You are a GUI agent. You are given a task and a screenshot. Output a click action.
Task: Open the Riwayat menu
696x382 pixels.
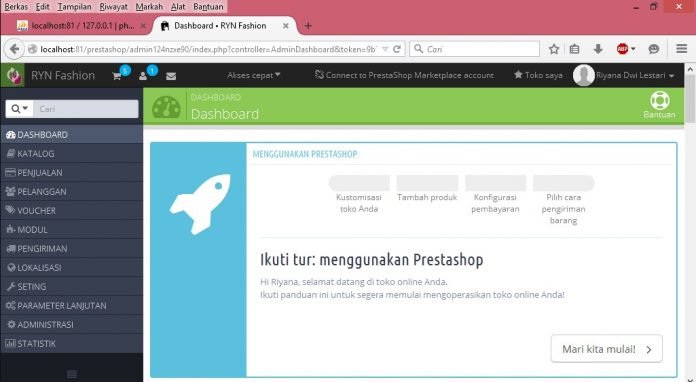click(113, 7)
